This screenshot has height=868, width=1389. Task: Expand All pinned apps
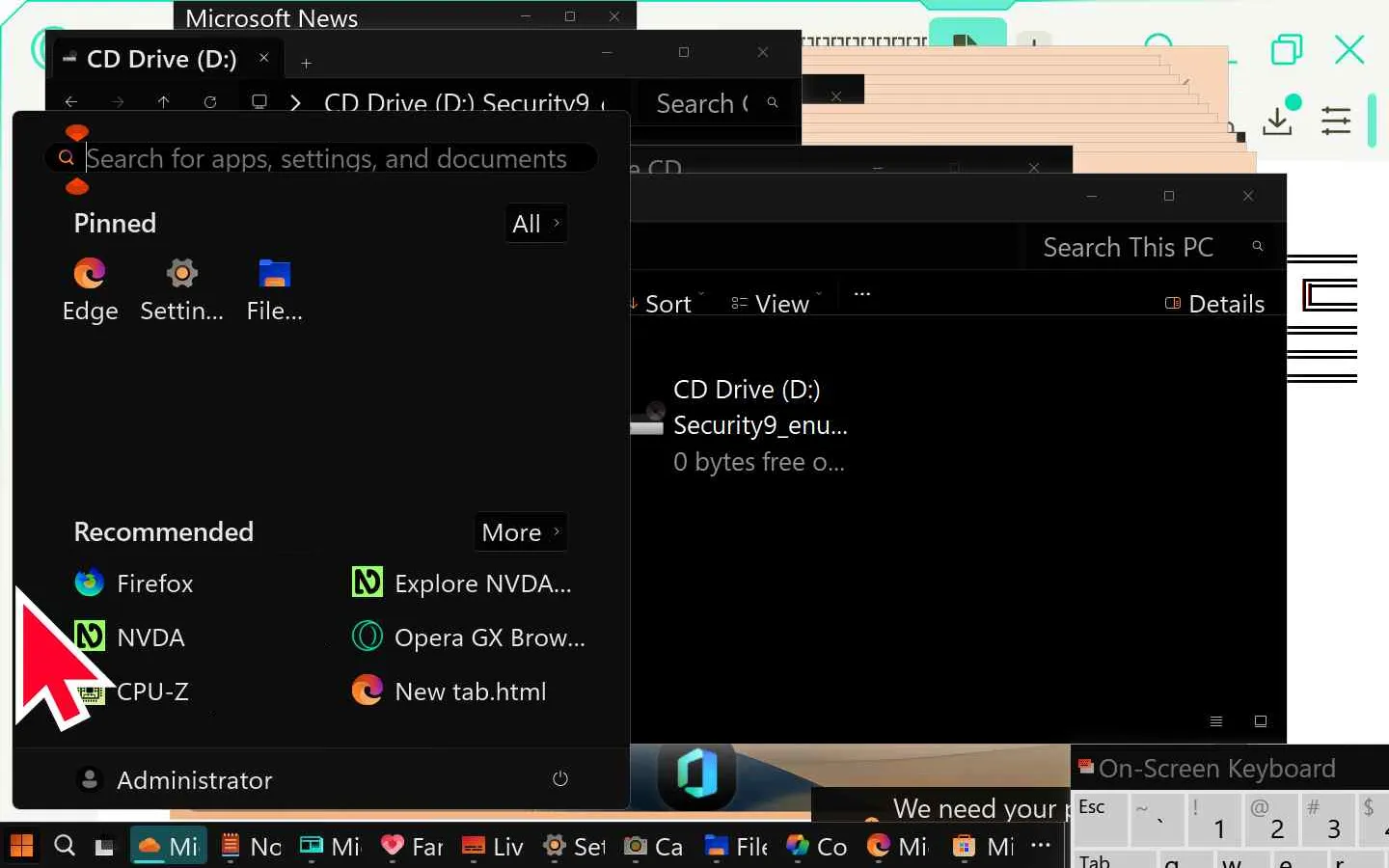point(536,224)
